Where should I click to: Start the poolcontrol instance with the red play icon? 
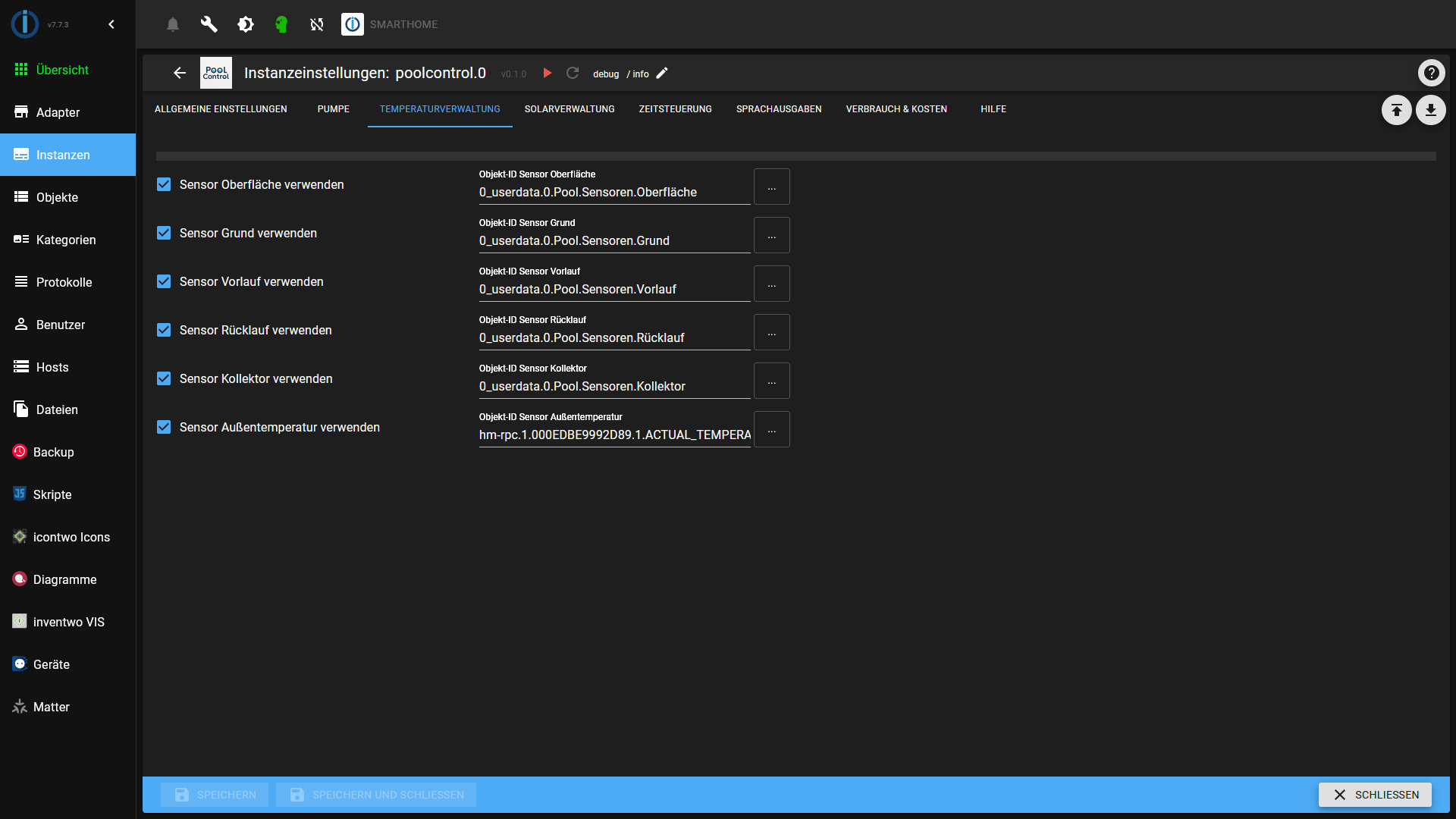548,73
